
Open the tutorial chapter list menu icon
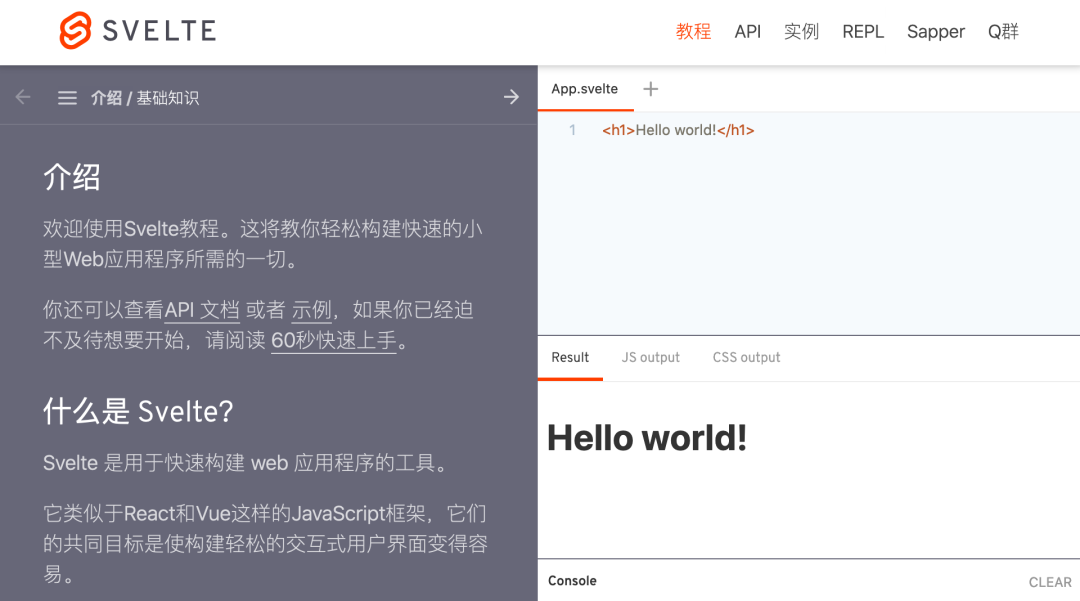67,98
